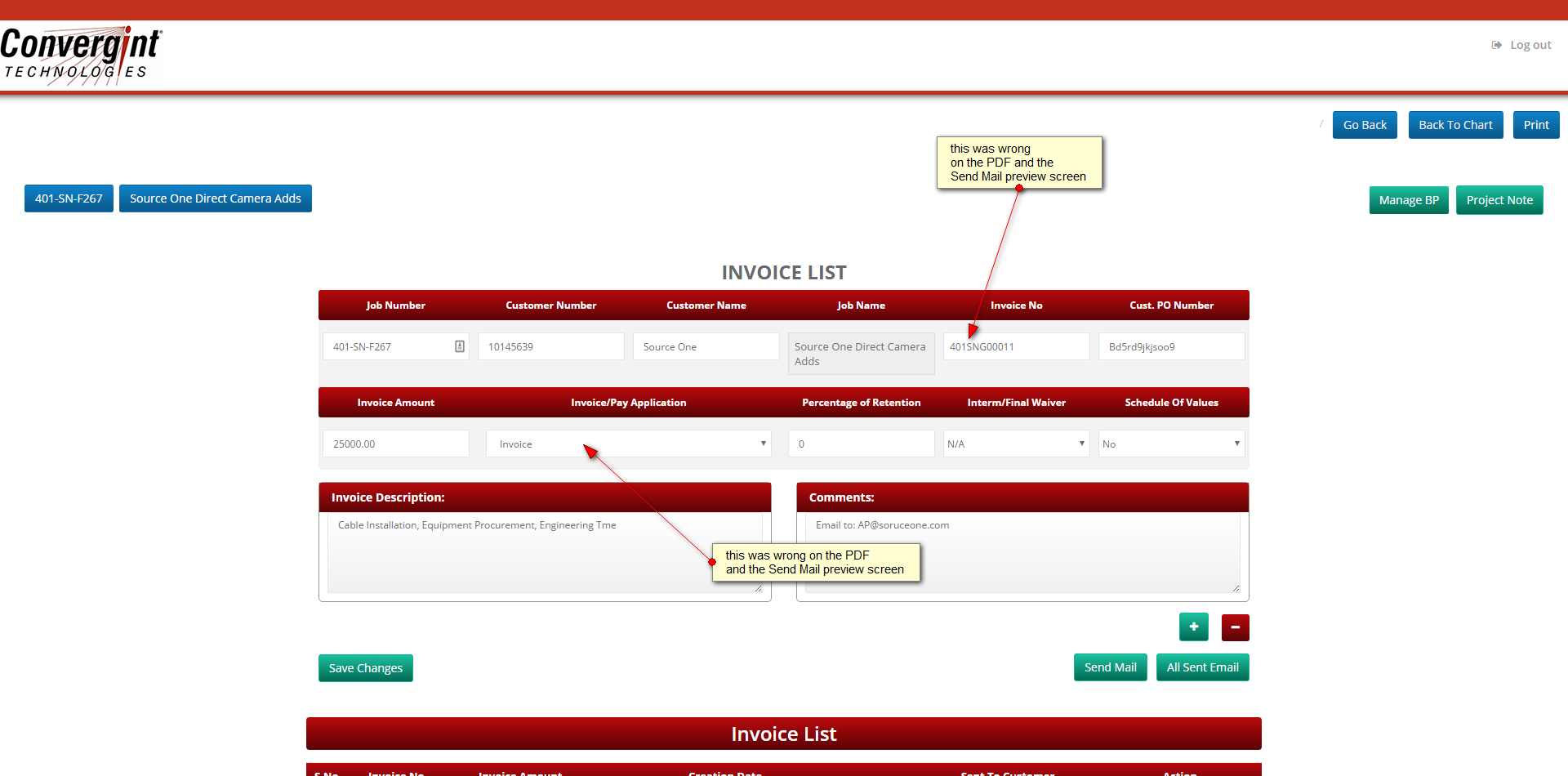Screen dimensions: 1568x776
Task: Open the Project Note button
Action: (x=1499, y=200)
